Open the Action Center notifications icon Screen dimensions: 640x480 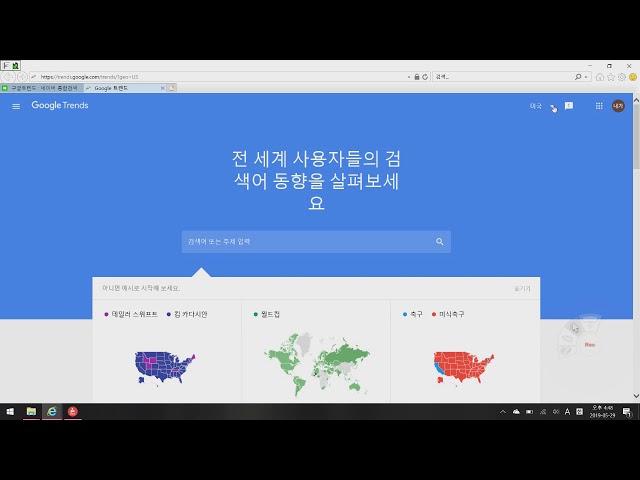click(627, 412)
